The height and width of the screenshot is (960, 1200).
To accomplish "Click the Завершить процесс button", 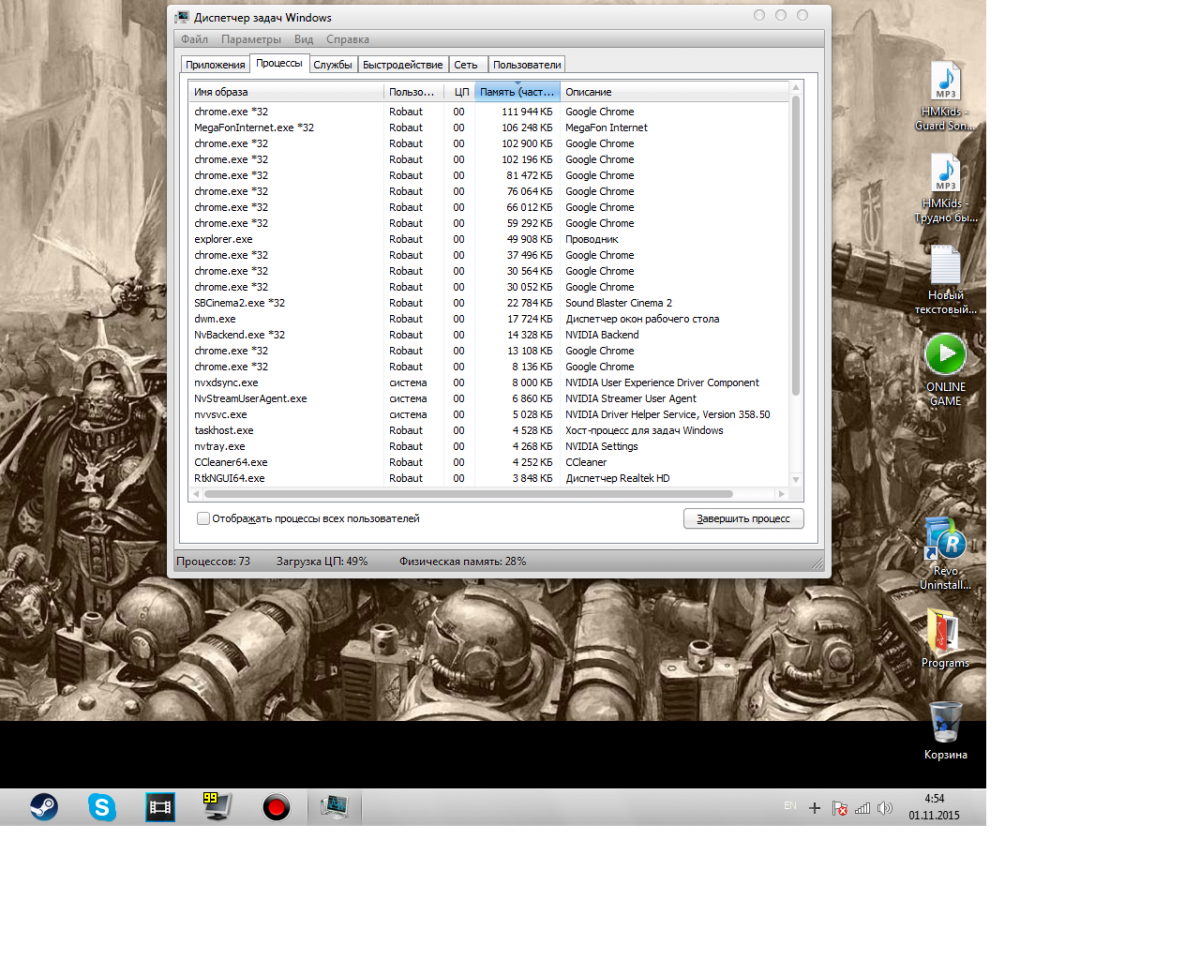I will click(x=743, y=519).
